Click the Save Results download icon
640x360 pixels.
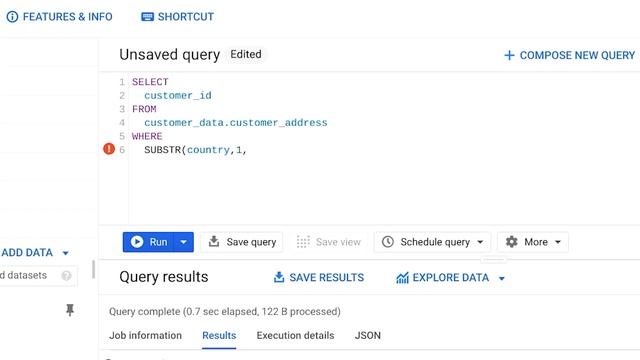pos(279,277)
